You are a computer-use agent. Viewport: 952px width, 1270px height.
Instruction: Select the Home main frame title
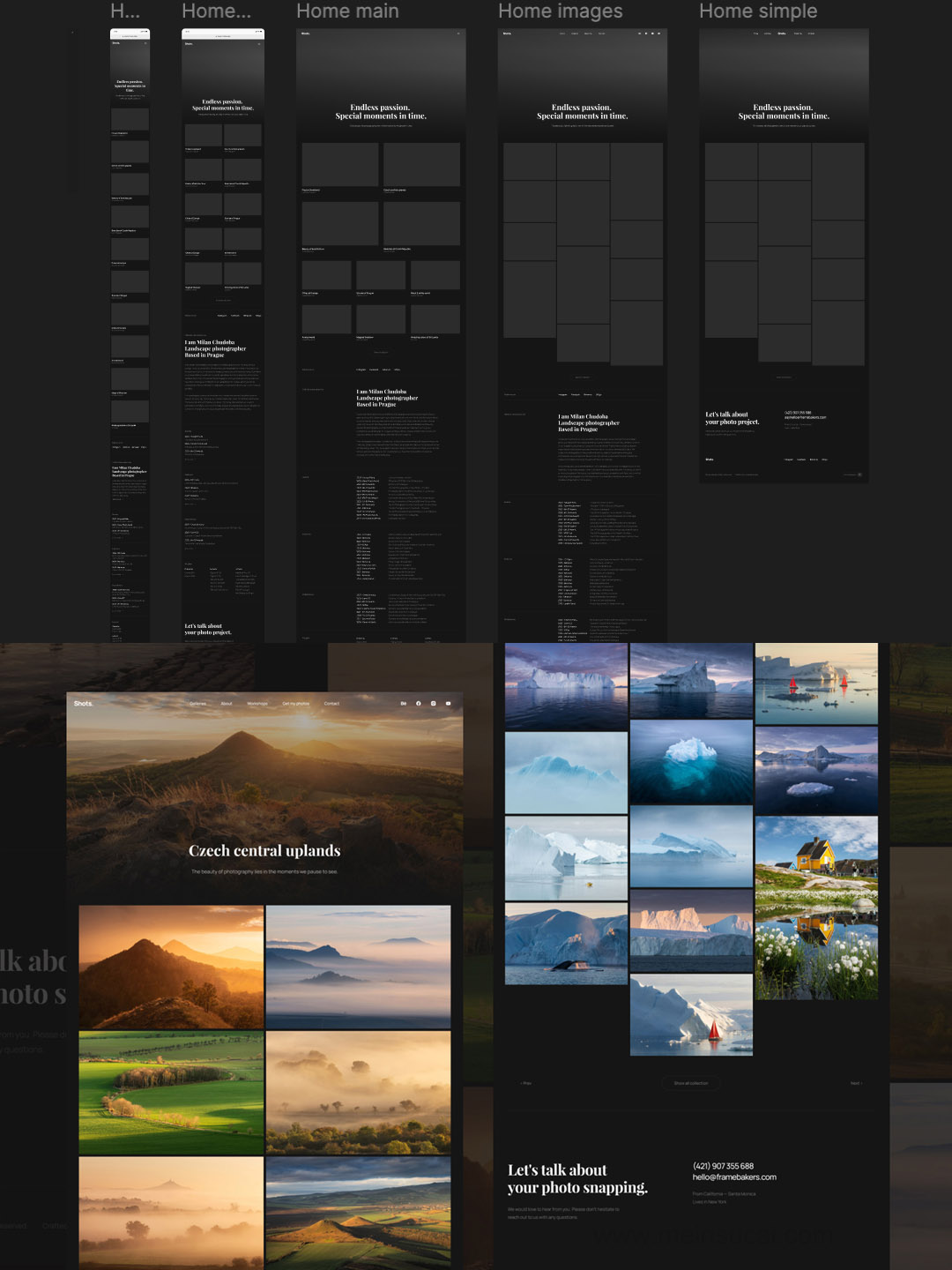(x=347, y=11)
